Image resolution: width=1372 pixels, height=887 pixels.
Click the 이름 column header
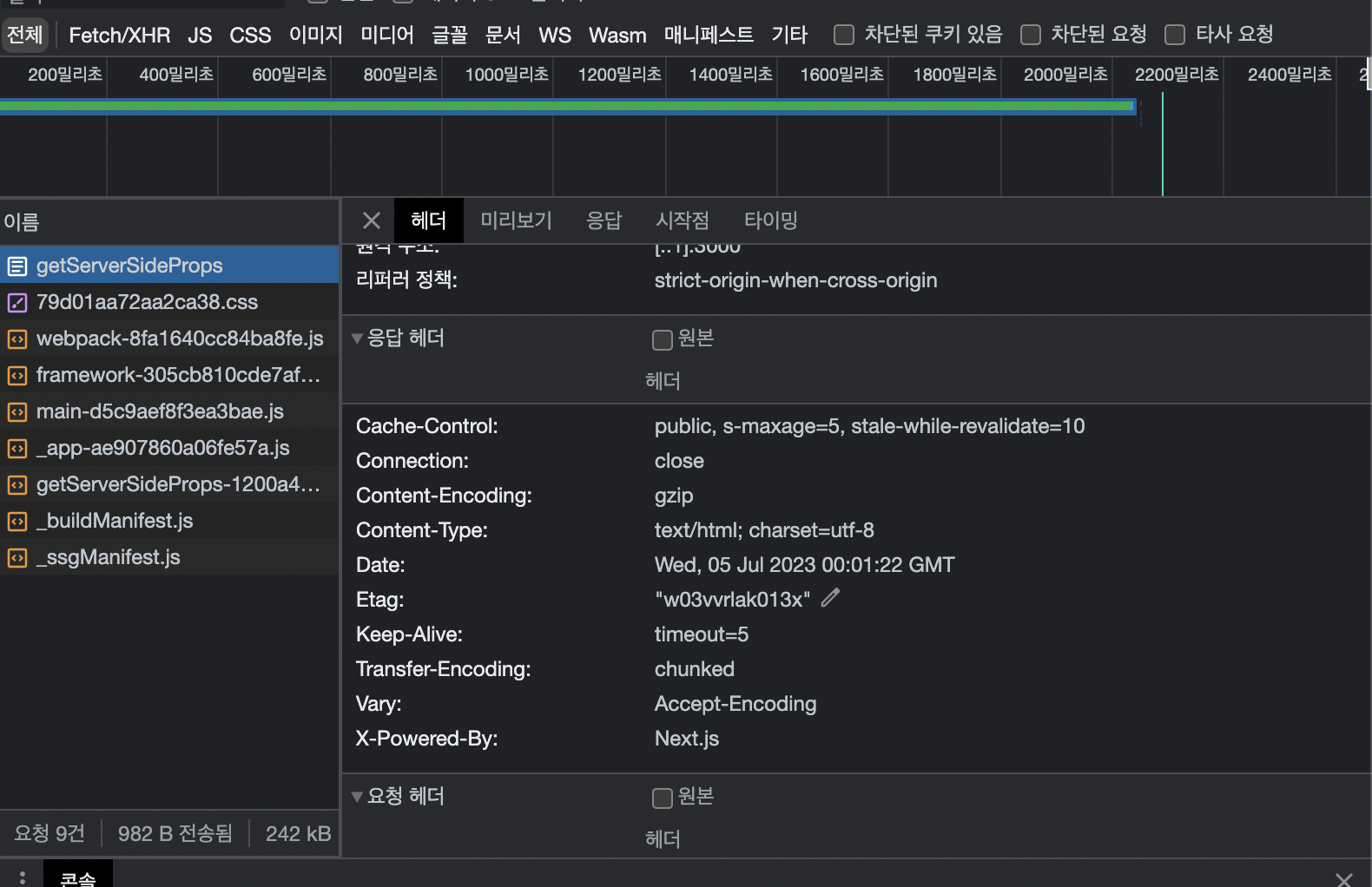169,222
